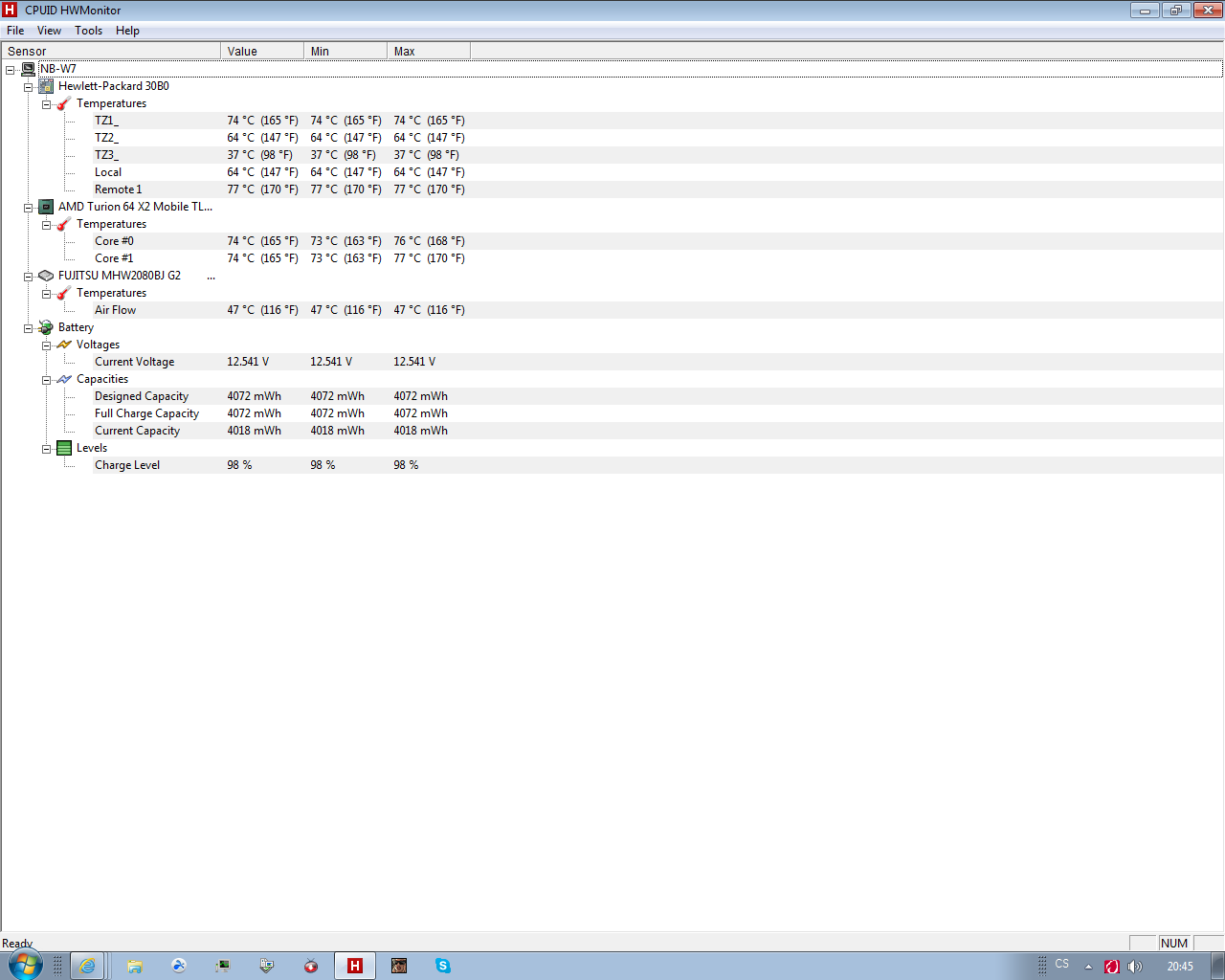Open the Help menu

pyautogui.click(x=127, y=31)
